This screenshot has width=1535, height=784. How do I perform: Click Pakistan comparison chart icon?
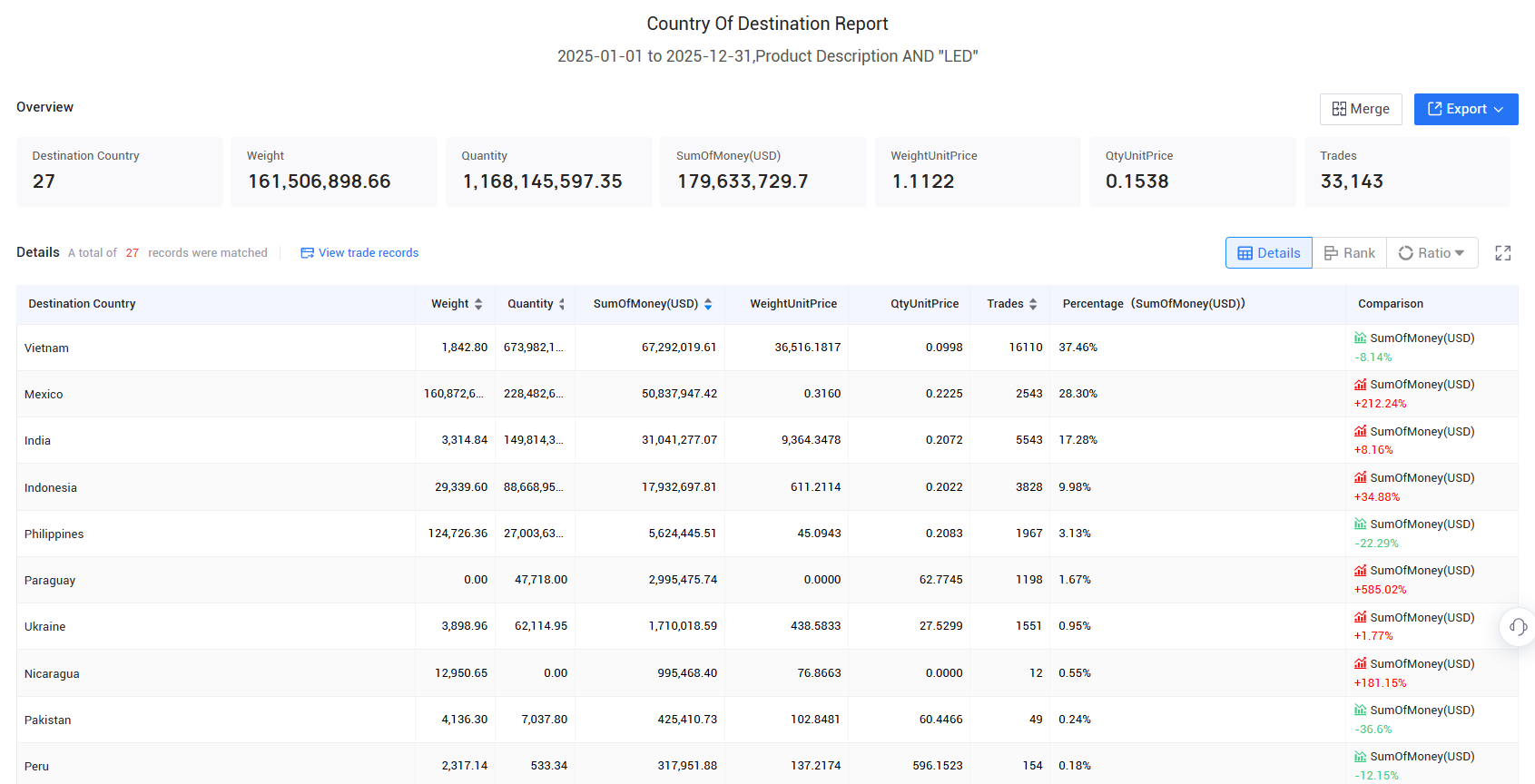click(1360, 710)
